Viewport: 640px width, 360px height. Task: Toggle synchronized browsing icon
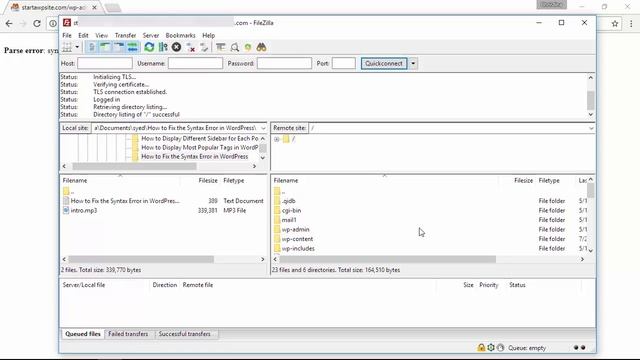click(248, 47)
